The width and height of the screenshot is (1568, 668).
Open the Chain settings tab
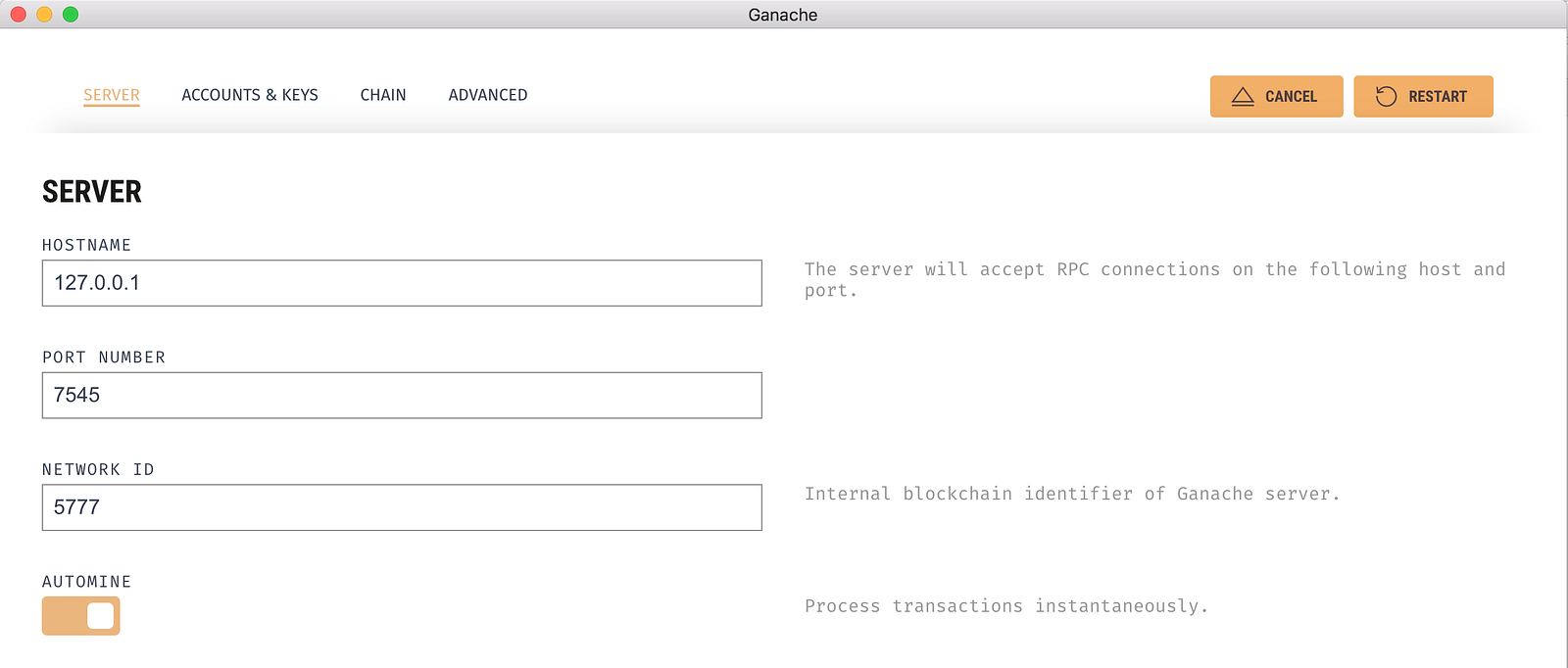383,95
